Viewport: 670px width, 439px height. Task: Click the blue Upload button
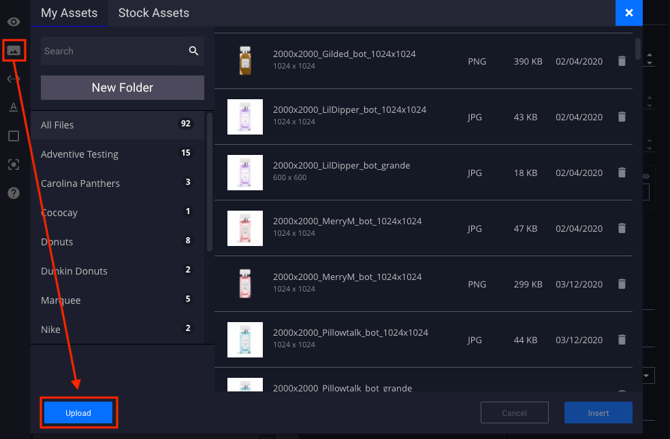tap(78, 412)
